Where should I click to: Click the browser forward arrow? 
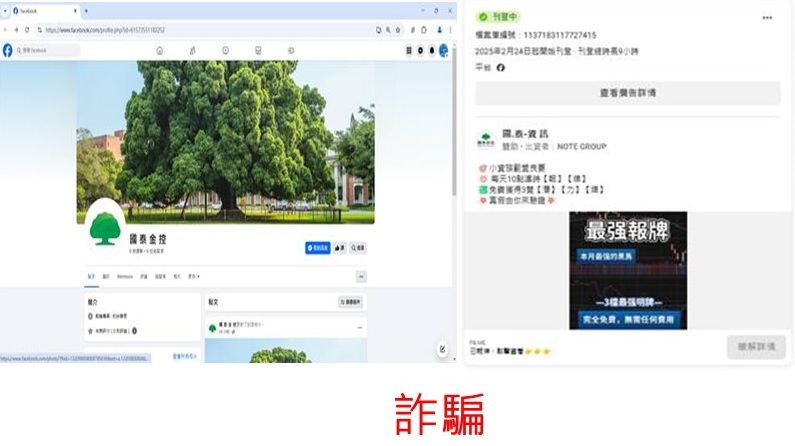coord(16,30)
